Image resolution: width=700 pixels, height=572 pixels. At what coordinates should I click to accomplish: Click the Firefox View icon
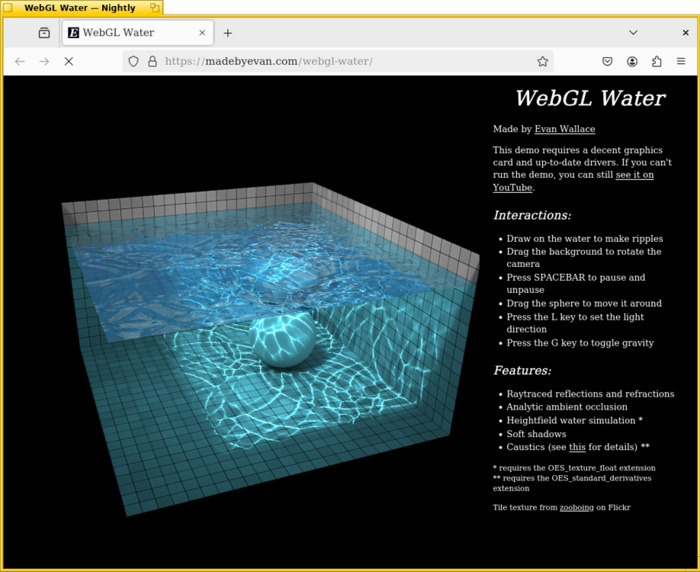coord(44,33)
